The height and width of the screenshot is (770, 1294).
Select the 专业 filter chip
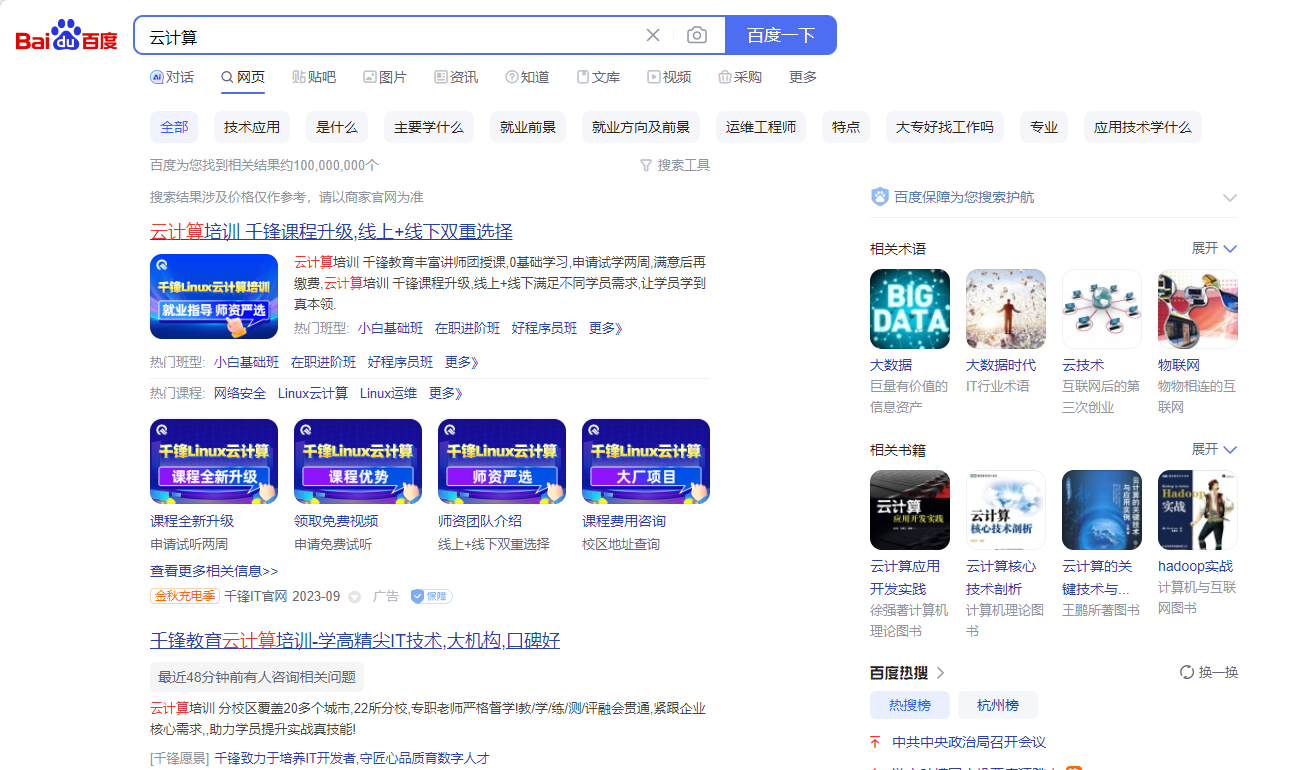[1044, 127]
